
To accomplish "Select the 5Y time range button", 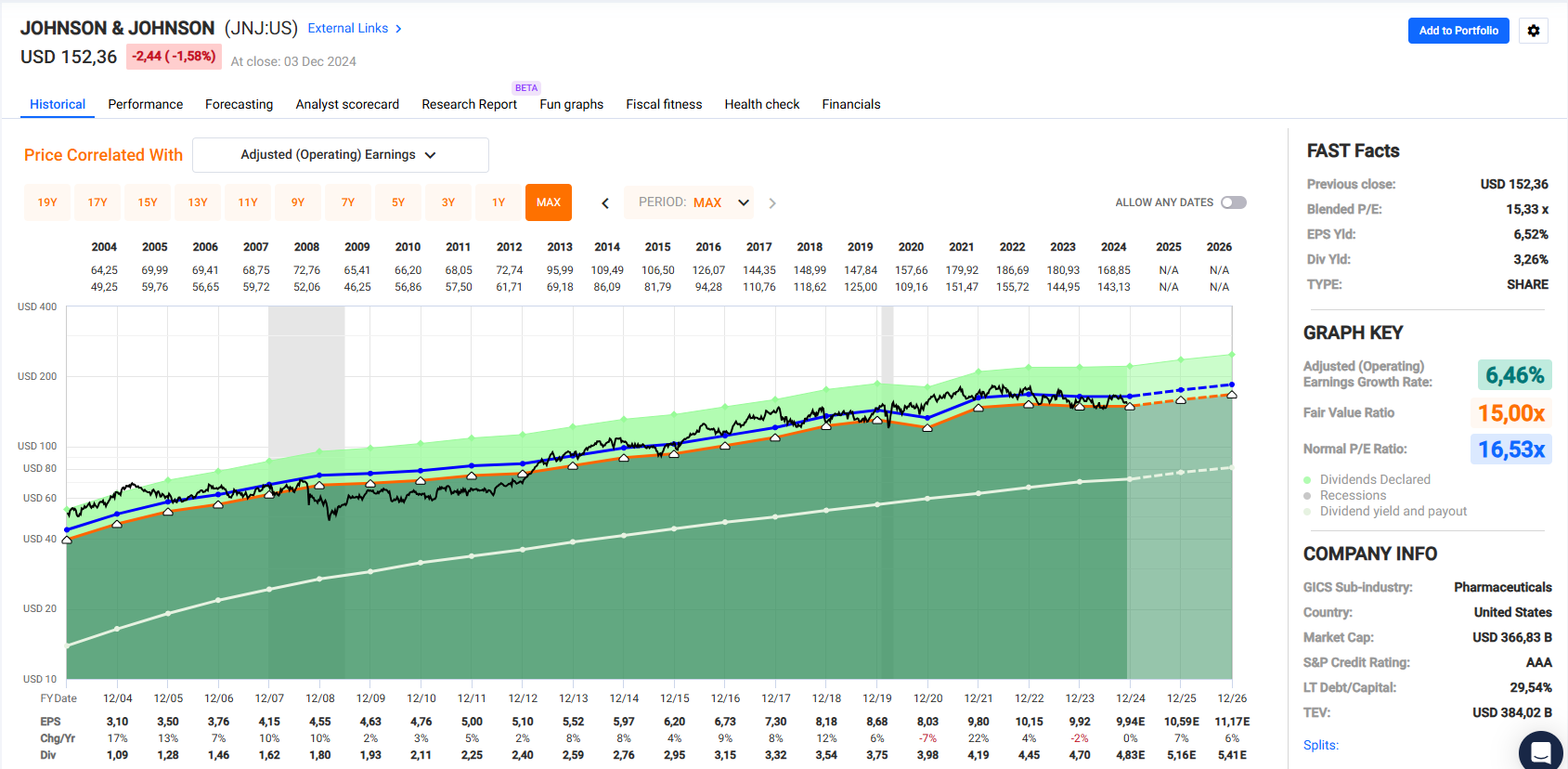I will (398, 202).
